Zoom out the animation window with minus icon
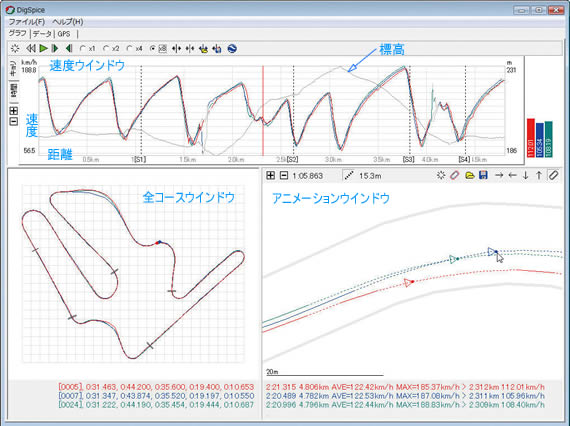570x426 pixels. pos(284,176)
